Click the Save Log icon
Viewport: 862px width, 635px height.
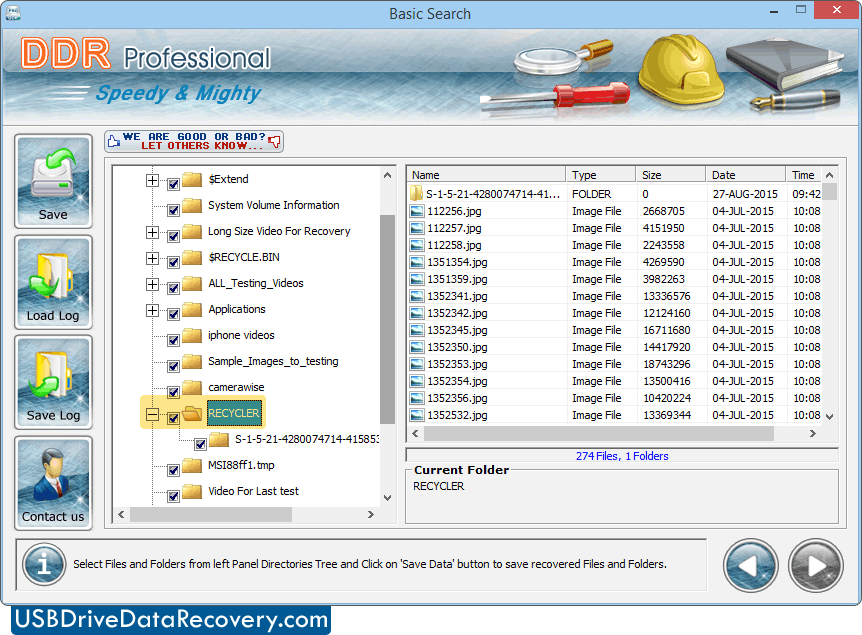point(52,382)
